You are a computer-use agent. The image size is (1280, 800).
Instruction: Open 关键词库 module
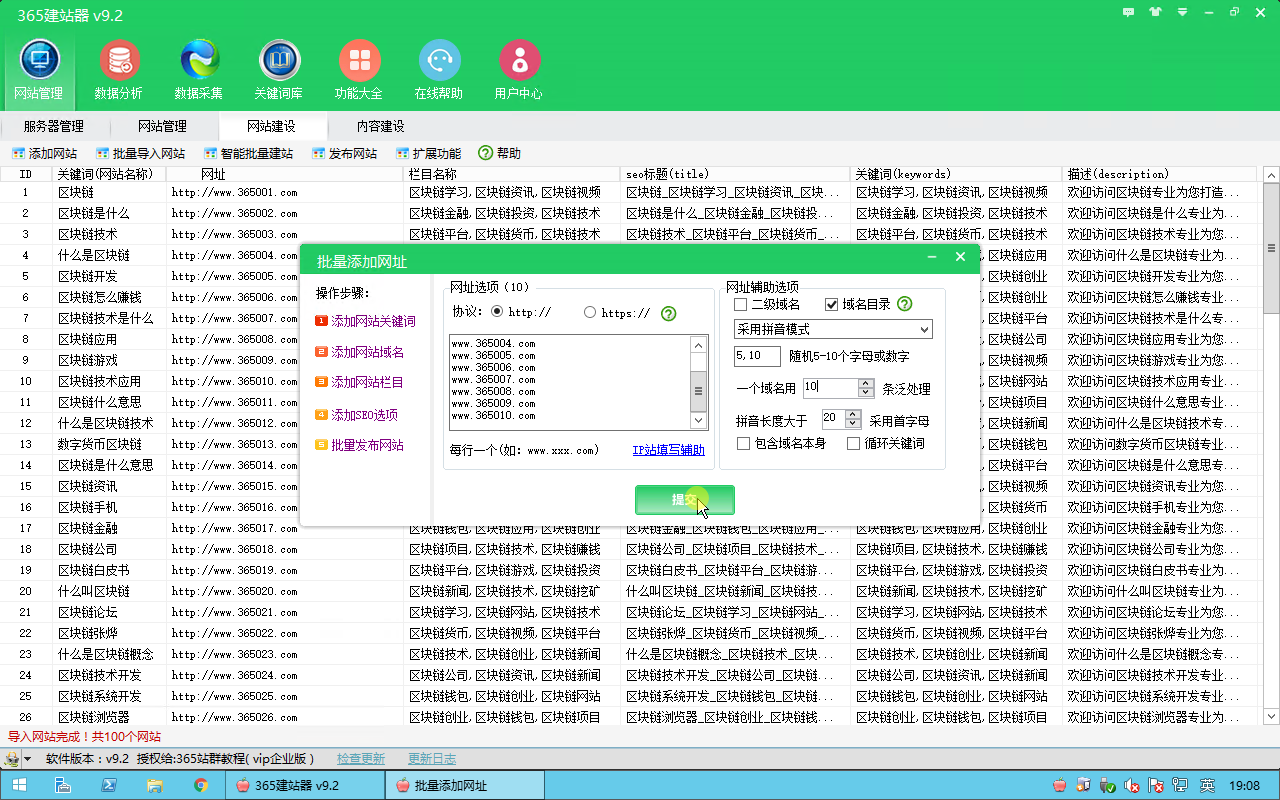(279, 70)
